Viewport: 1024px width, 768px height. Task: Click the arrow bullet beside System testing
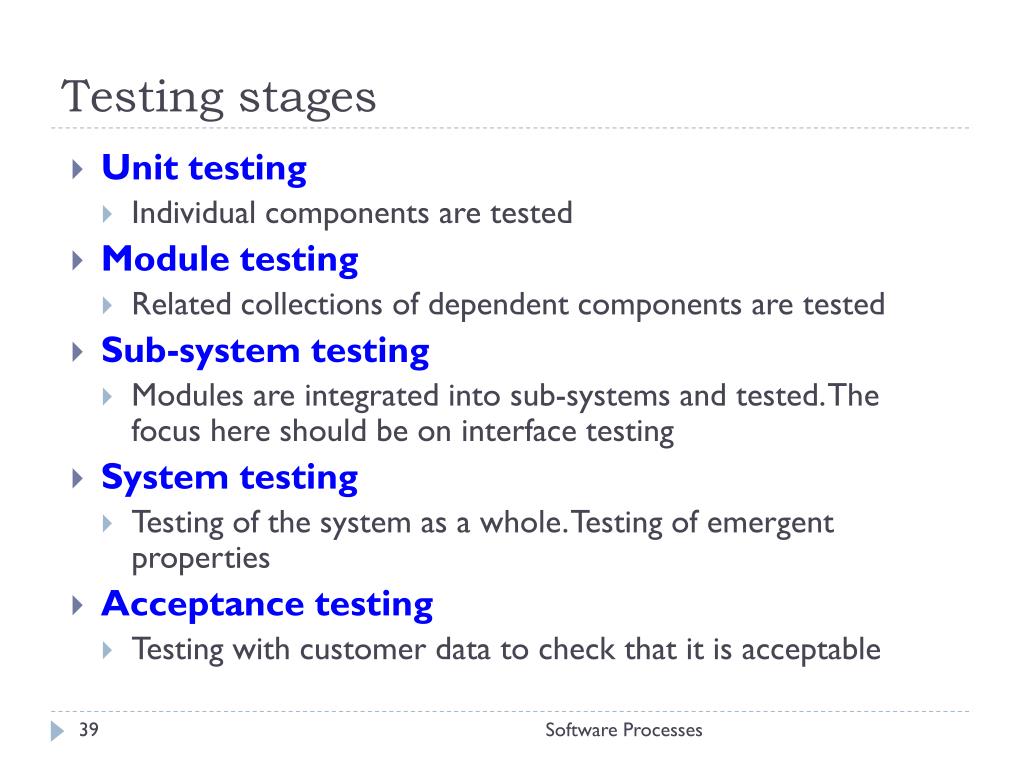[x=78, y=479]
